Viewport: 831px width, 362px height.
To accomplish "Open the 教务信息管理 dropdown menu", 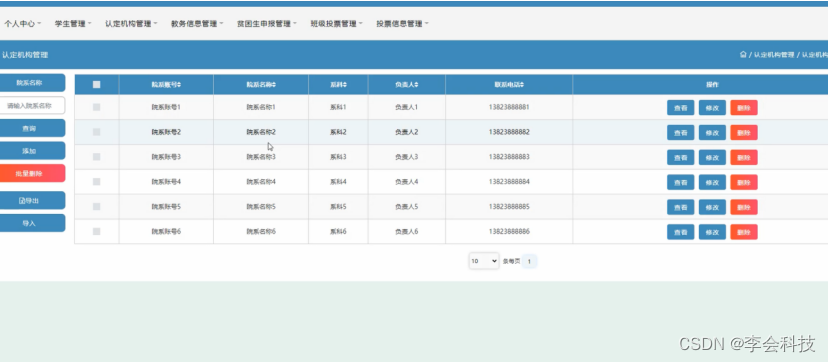I will pos(197,24).
